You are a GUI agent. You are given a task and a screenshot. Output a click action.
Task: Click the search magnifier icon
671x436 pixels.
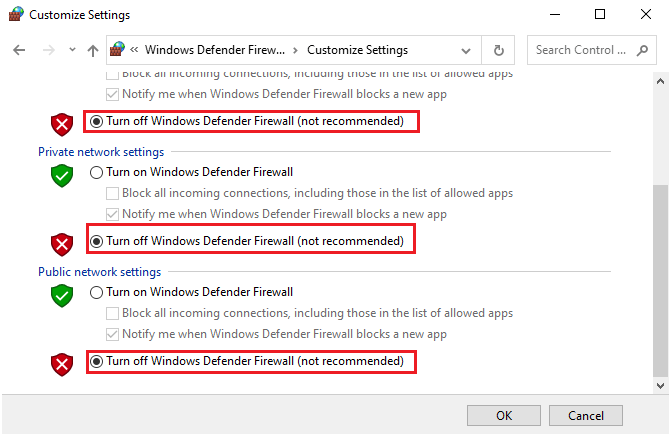click(642, 50)
